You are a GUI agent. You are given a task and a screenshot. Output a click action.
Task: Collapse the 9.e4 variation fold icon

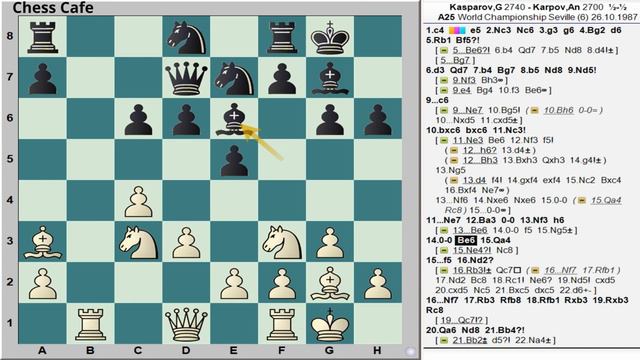pos(444,90)
